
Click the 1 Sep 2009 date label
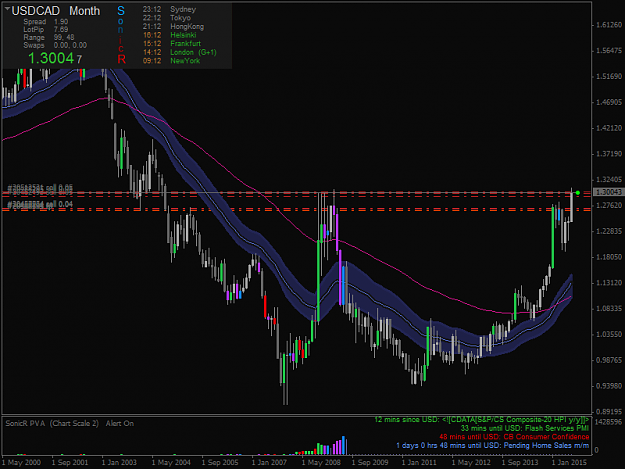(370, 463)
